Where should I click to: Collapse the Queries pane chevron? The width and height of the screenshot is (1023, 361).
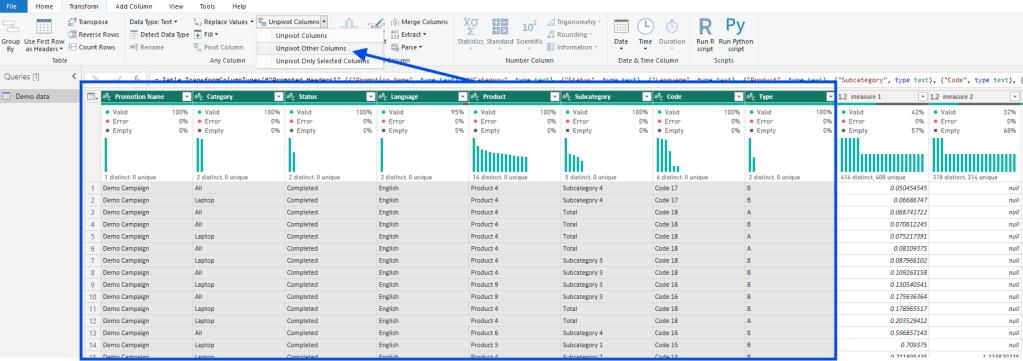click(x=74, y=76)
